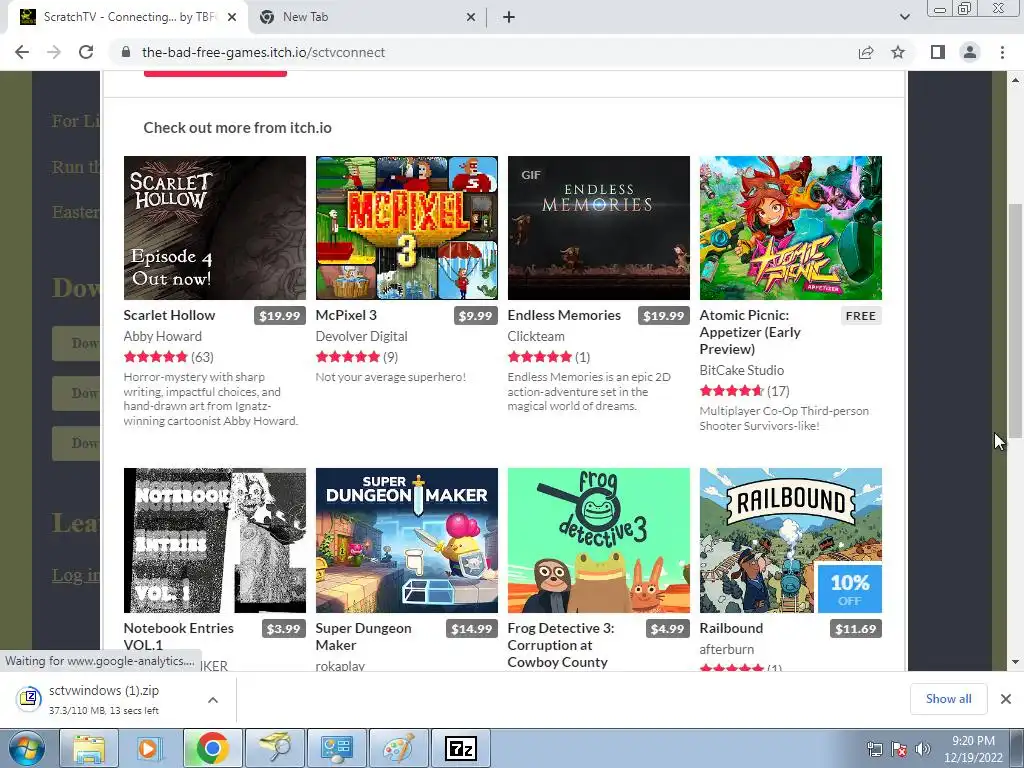Screen dimensions: 1024x768
Task: Share this page via the share icon
Action: (x=866, y=52)
